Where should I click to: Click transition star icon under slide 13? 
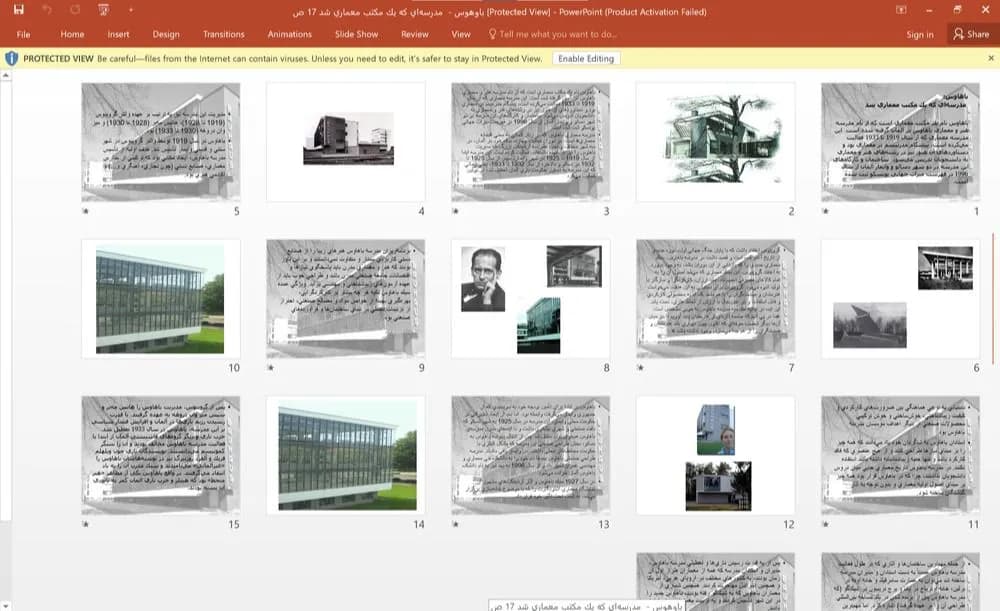455,524
